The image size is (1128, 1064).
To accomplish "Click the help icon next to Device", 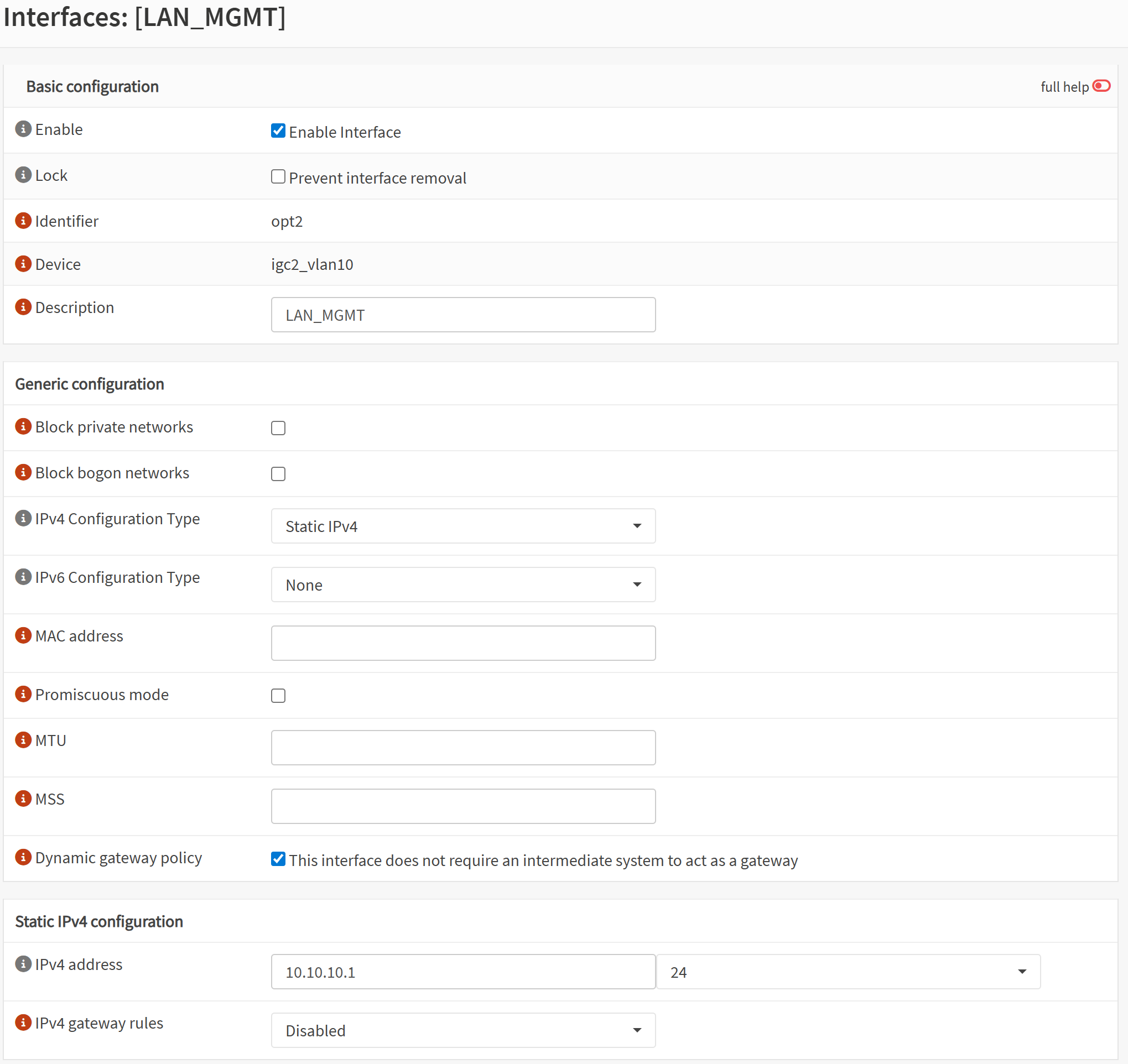I will 23,264.
